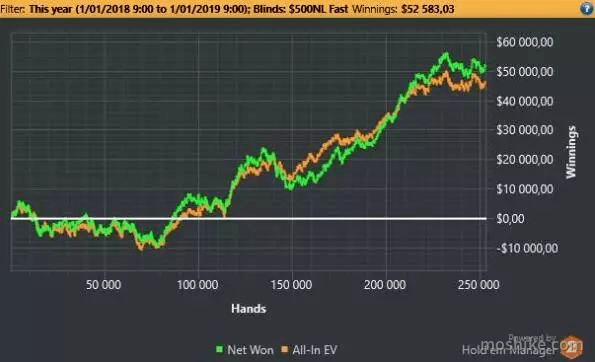This screenshot has width=595, height=362.
Task: Click the blue help icon
Action: point(586,8)
